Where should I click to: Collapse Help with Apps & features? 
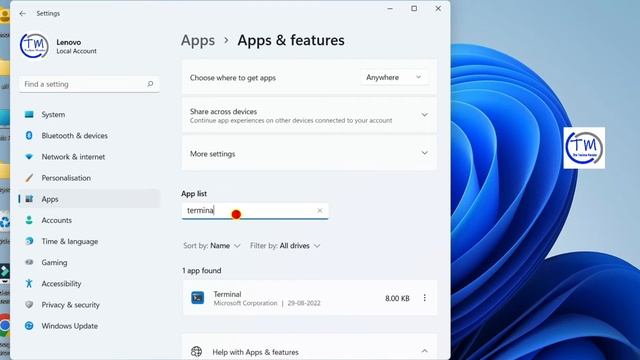(x=424, y=351)
